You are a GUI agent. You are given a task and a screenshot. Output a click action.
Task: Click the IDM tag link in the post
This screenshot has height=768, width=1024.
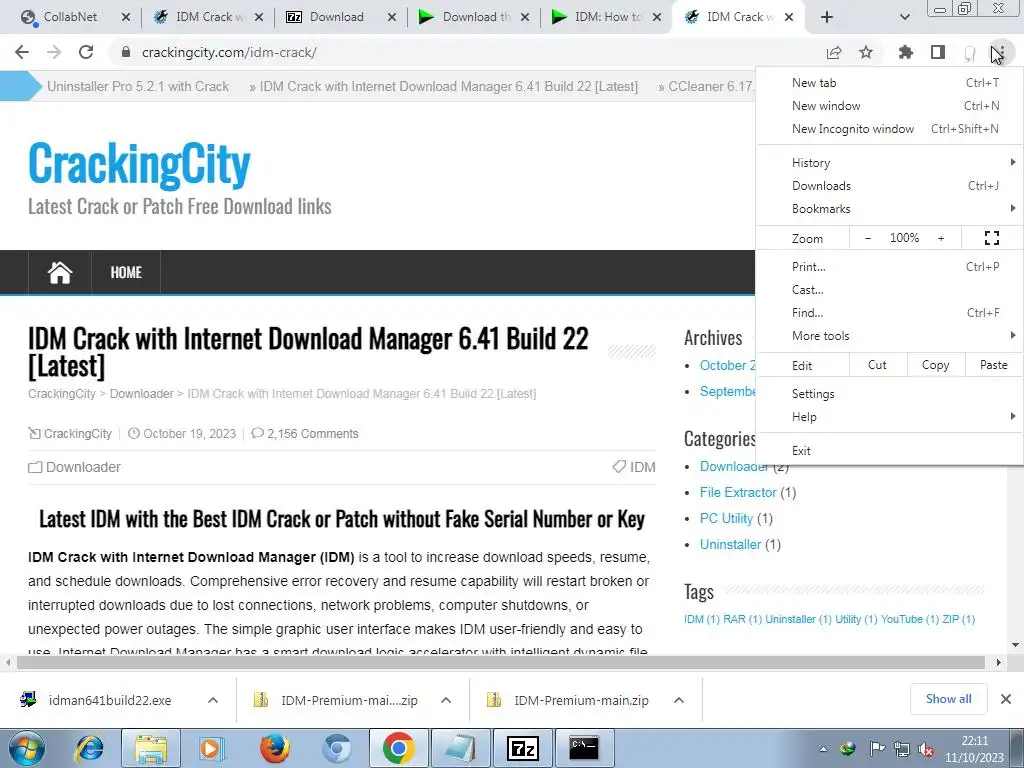click(x=642, y=467)
